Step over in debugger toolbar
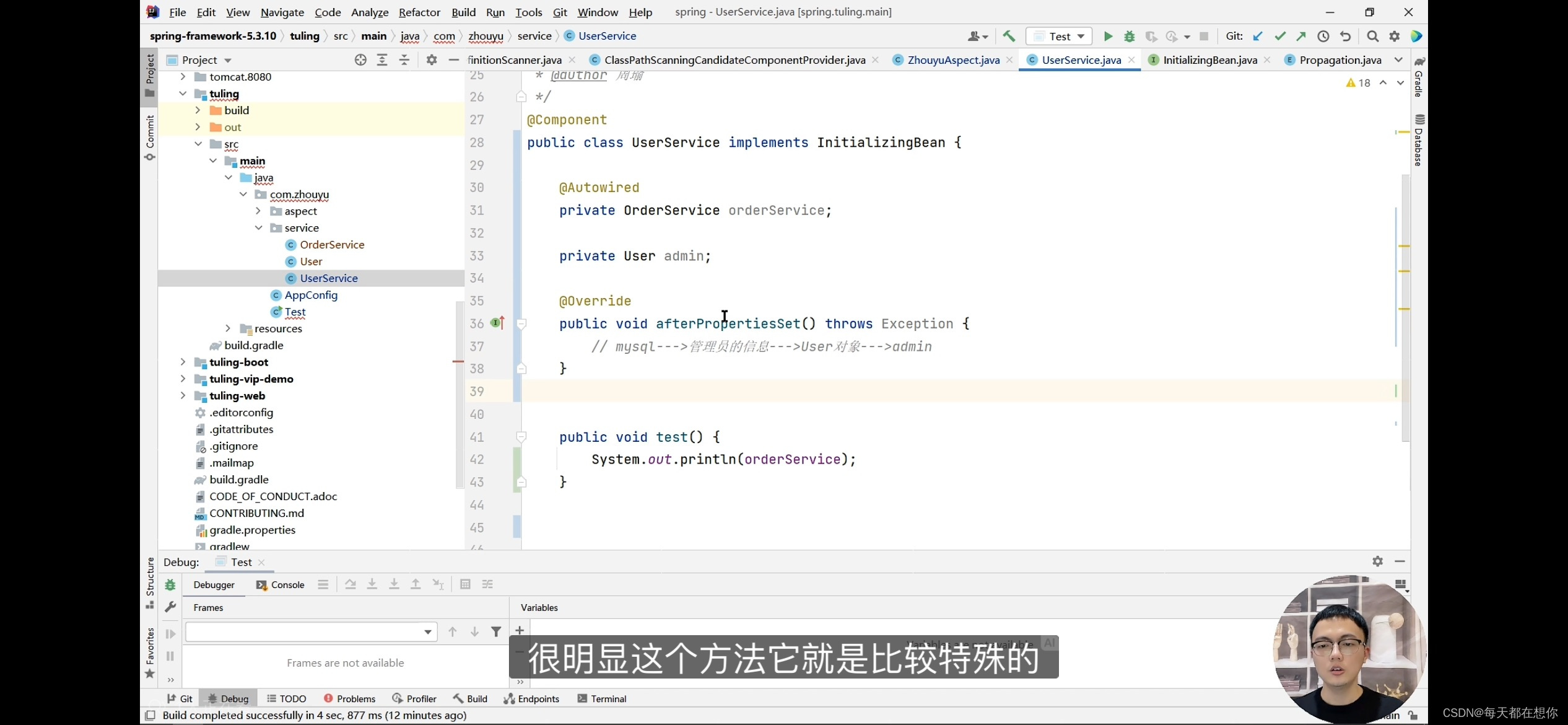The height and width of the screenshot is (725, 1568). pyautogui.click(x=351, y=584)
